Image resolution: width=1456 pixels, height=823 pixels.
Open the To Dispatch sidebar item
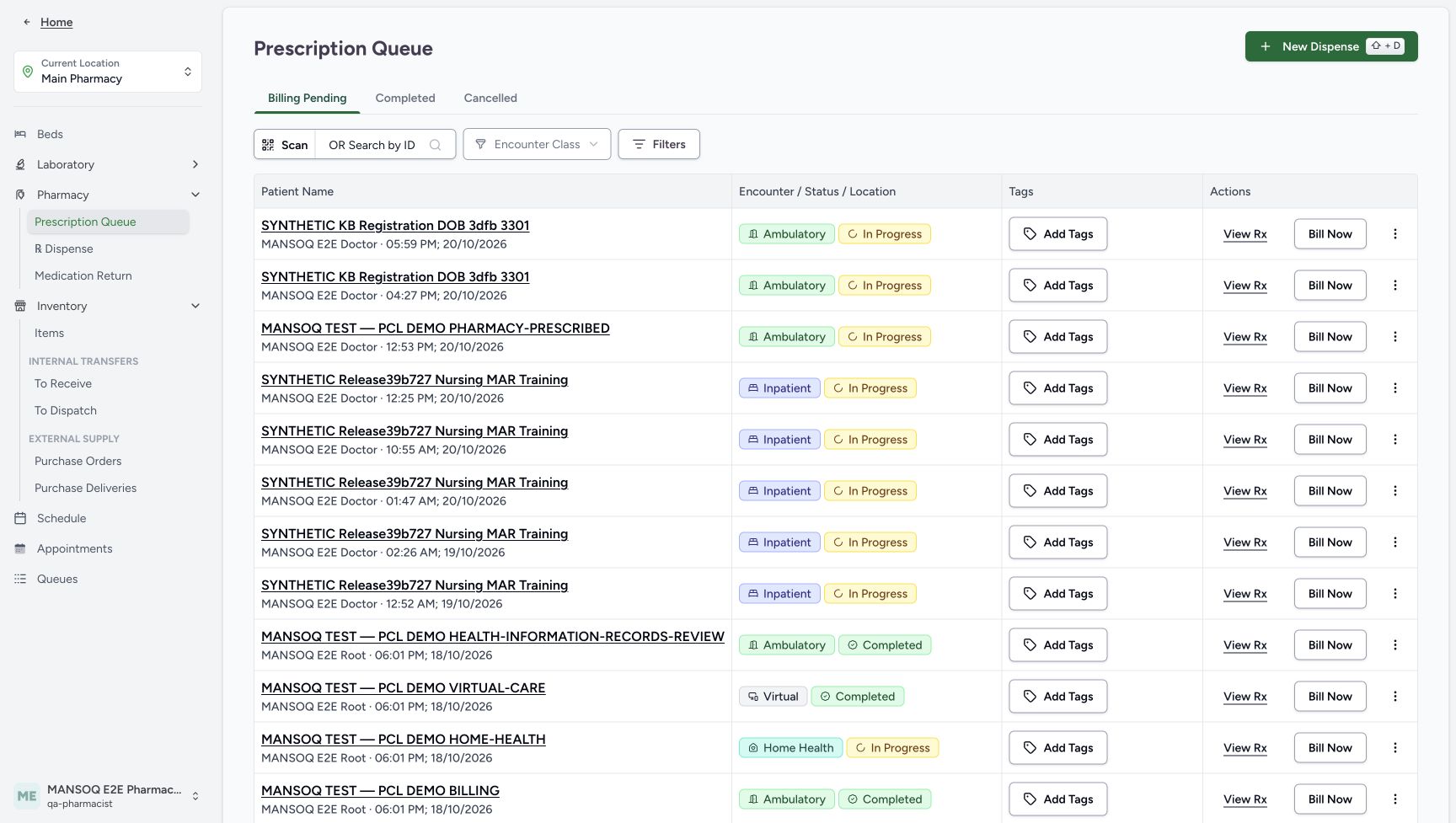[66, 410]
